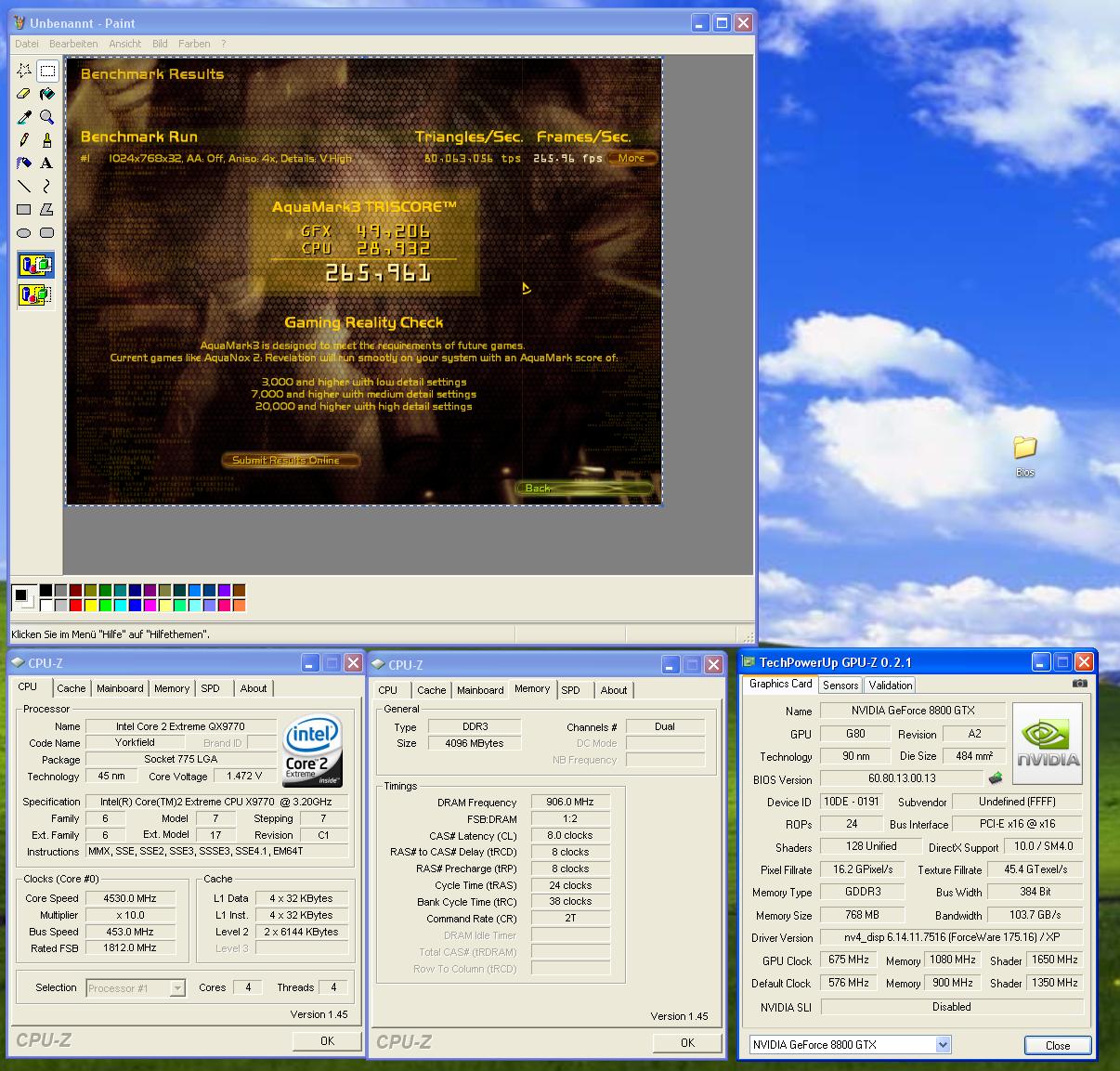
Task: Open the ? help menu in Paint
Action: point(223,44)
